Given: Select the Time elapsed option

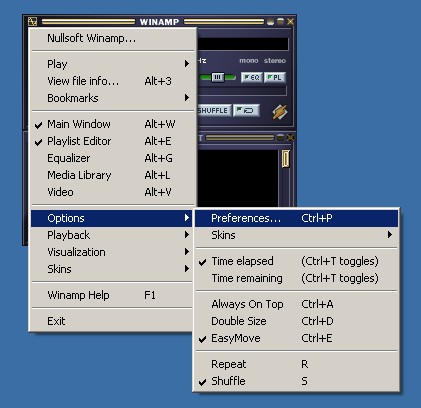Looking at the screenshot, I should (296, 261).
